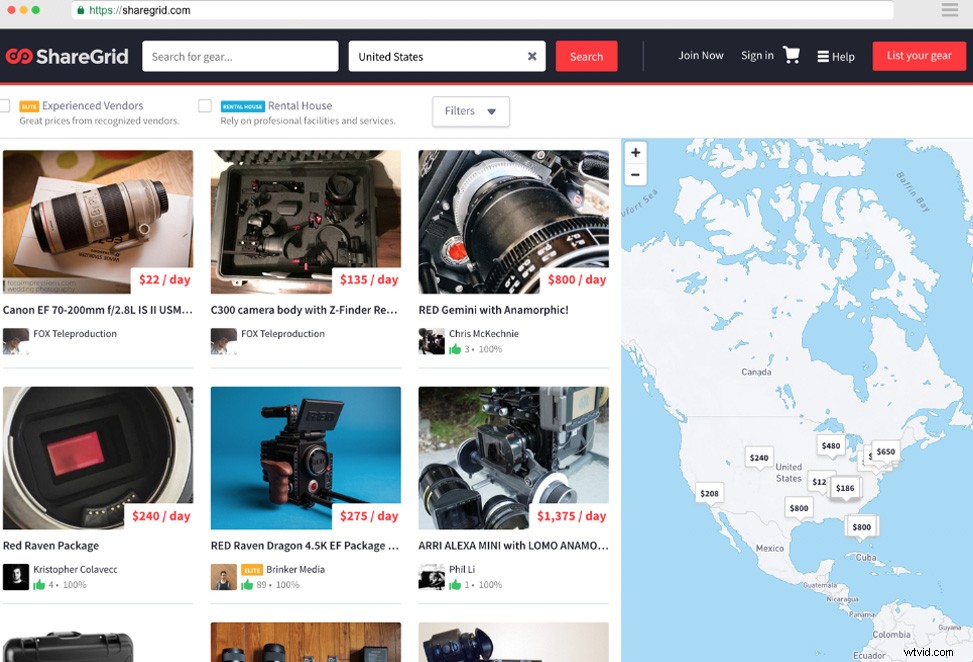Click the $240 price marker on the map
Viewport: 973px width, 662px height.
759,457
